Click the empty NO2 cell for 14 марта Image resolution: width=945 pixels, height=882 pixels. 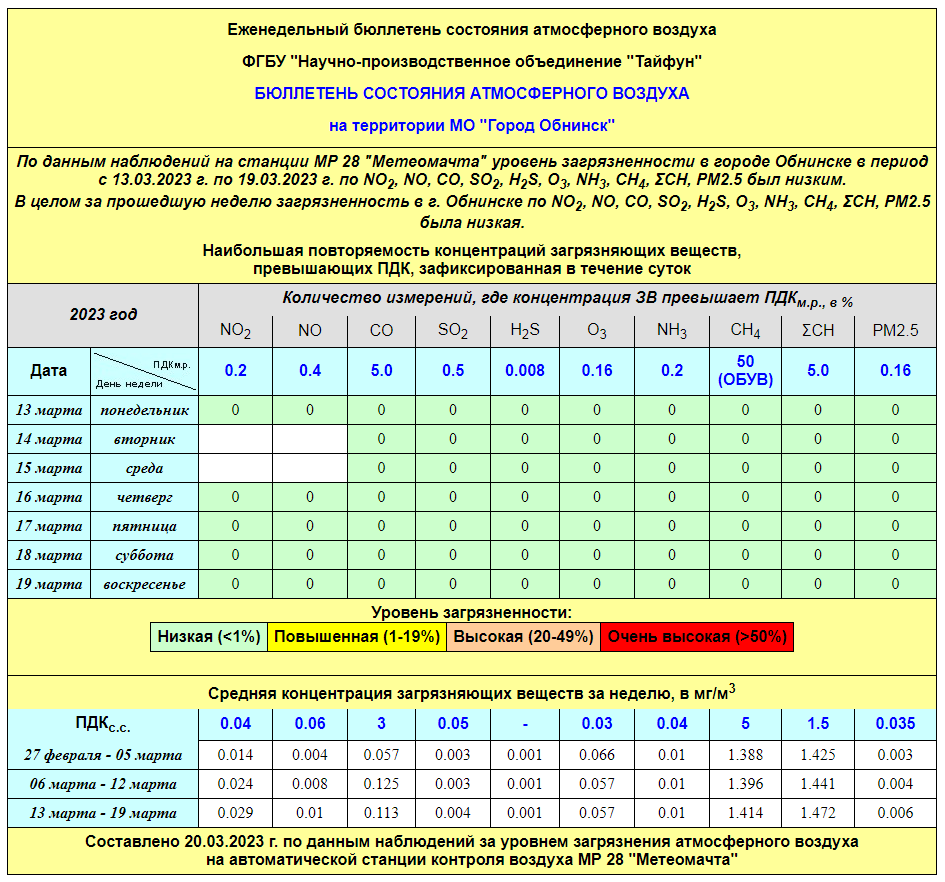[x=235, y=439]
